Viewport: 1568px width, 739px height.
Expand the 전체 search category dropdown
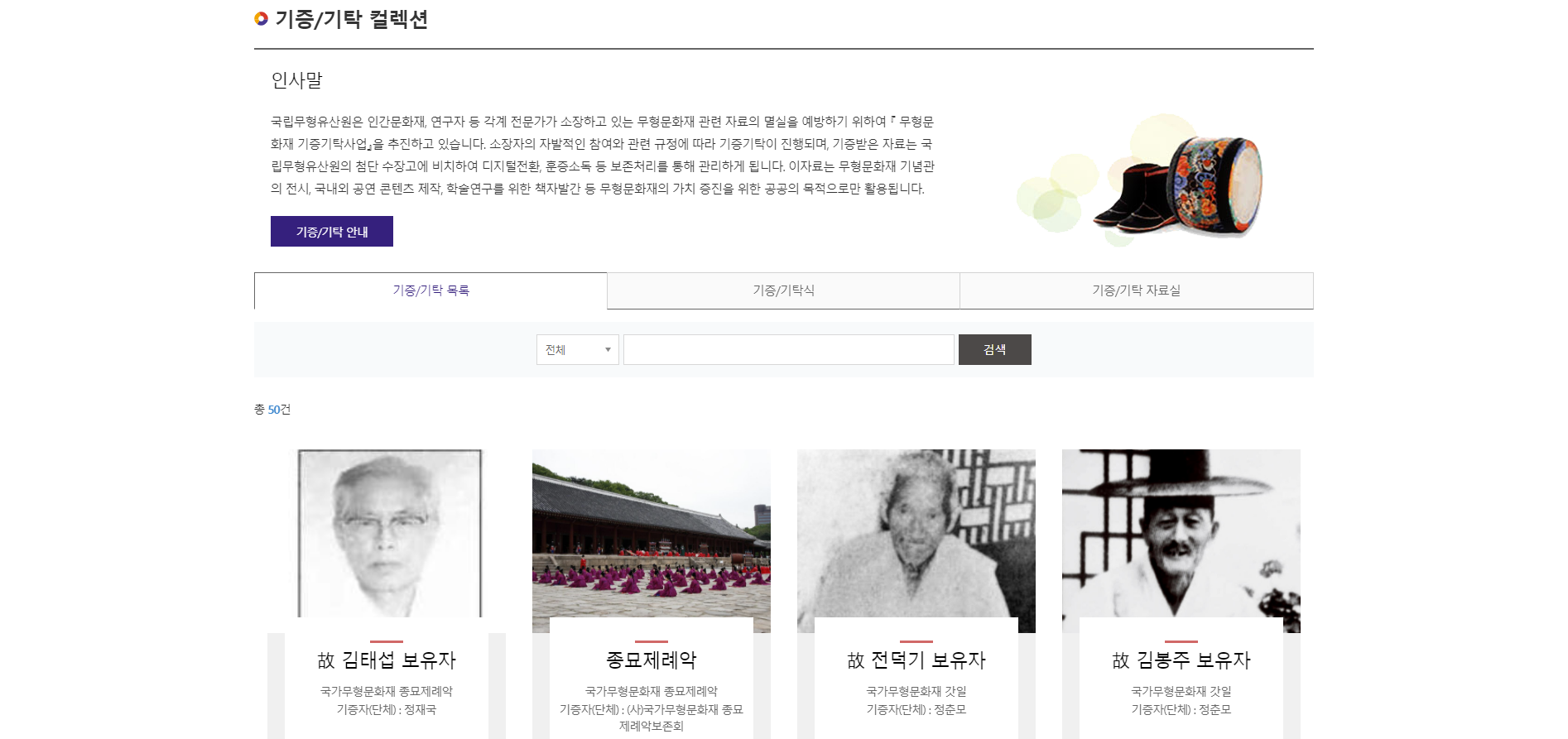577,350
